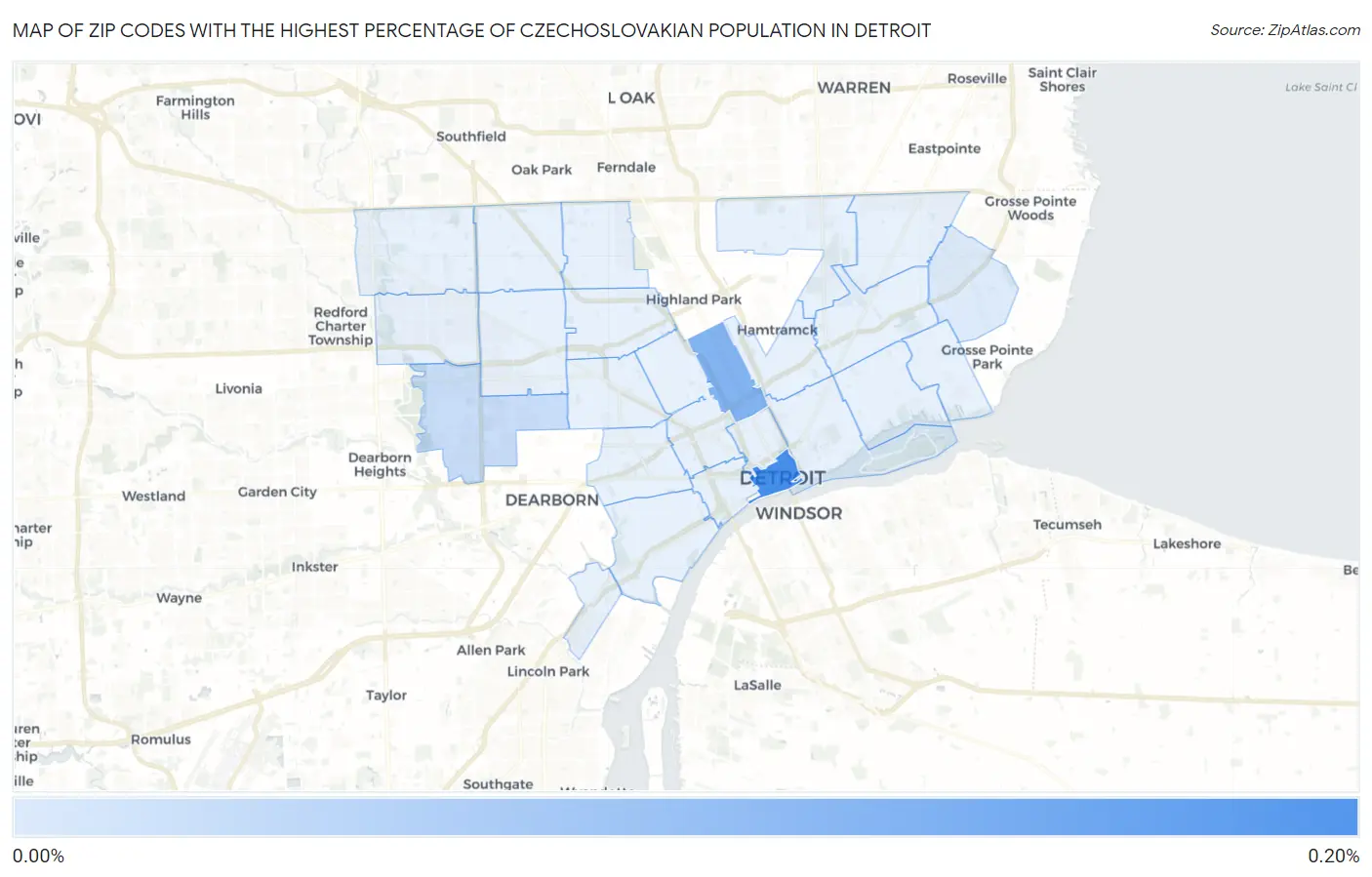Viewport: 1372px width, 877px height.
Task: Click the 0.00% legend minimum label
Action: click(x=38, y=856)
